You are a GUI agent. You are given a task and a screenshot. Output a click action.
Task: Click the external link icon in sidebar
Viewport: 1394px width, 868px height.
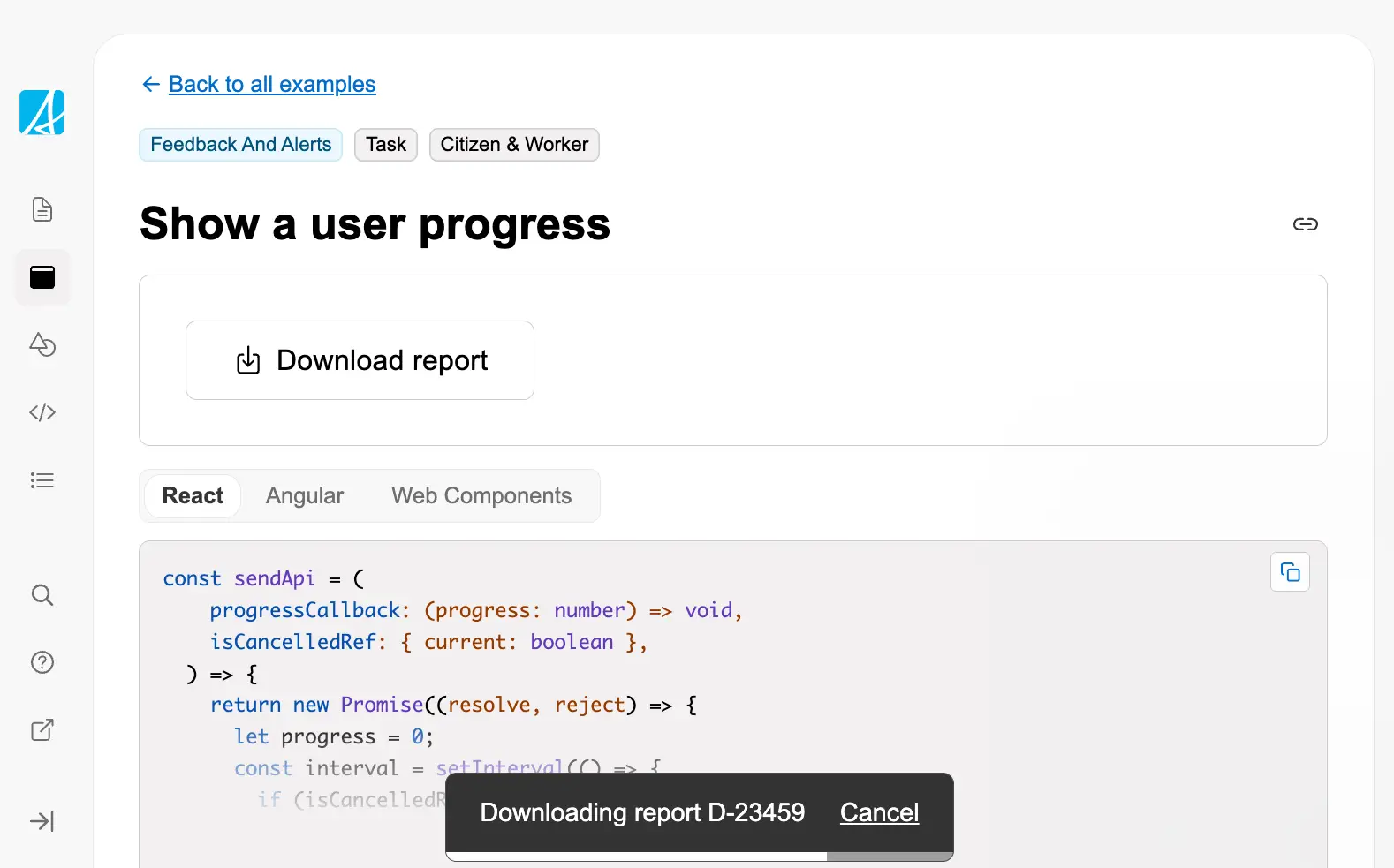(42, 730)
